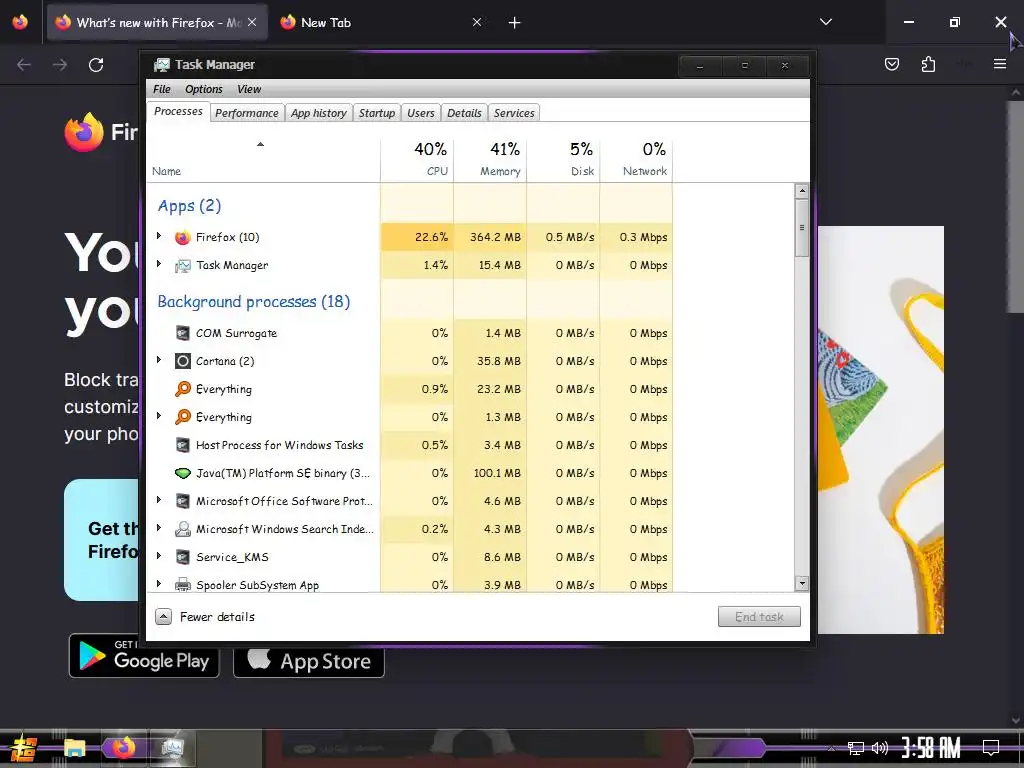The height and width of the screenshot is (768, 1024).
Task: Go back in Firefox toolbar
Action: point(24,65)
